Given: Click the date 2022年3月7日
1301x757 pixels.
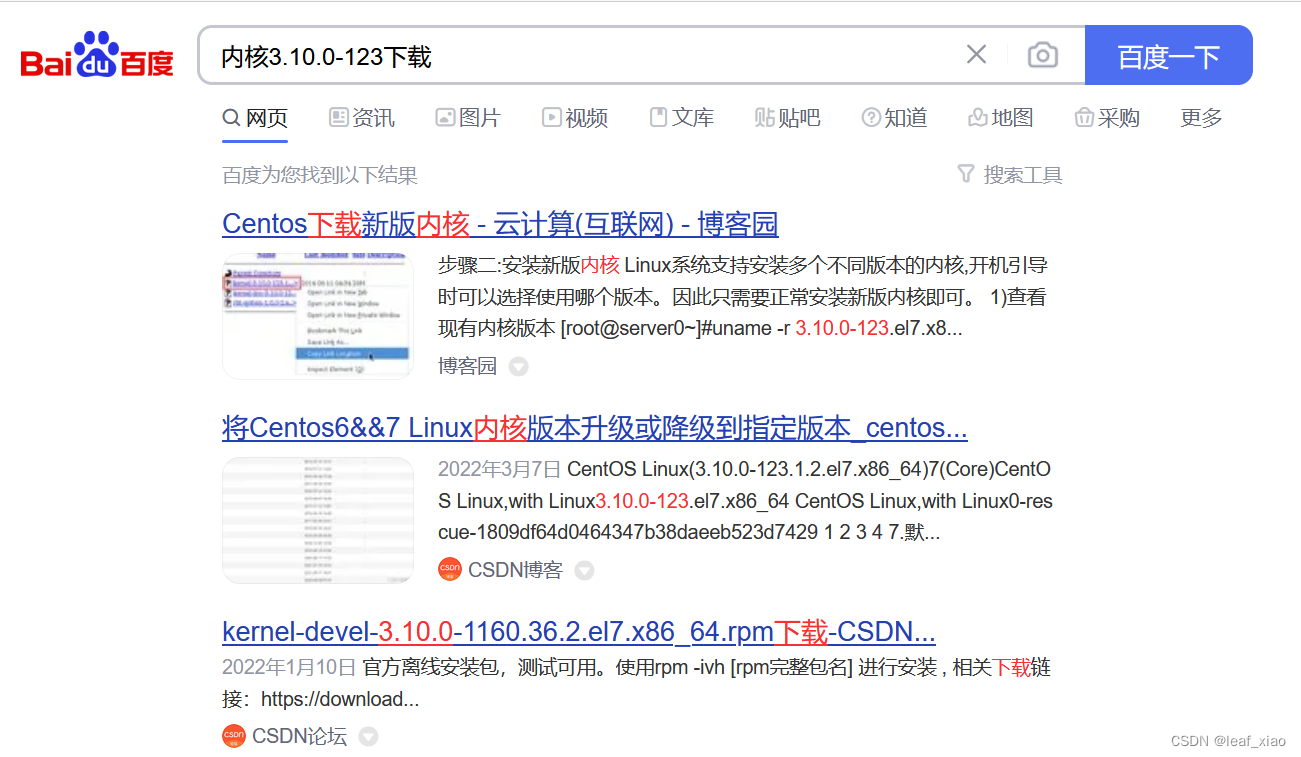Looking at the screenshot, I should 500,469.
